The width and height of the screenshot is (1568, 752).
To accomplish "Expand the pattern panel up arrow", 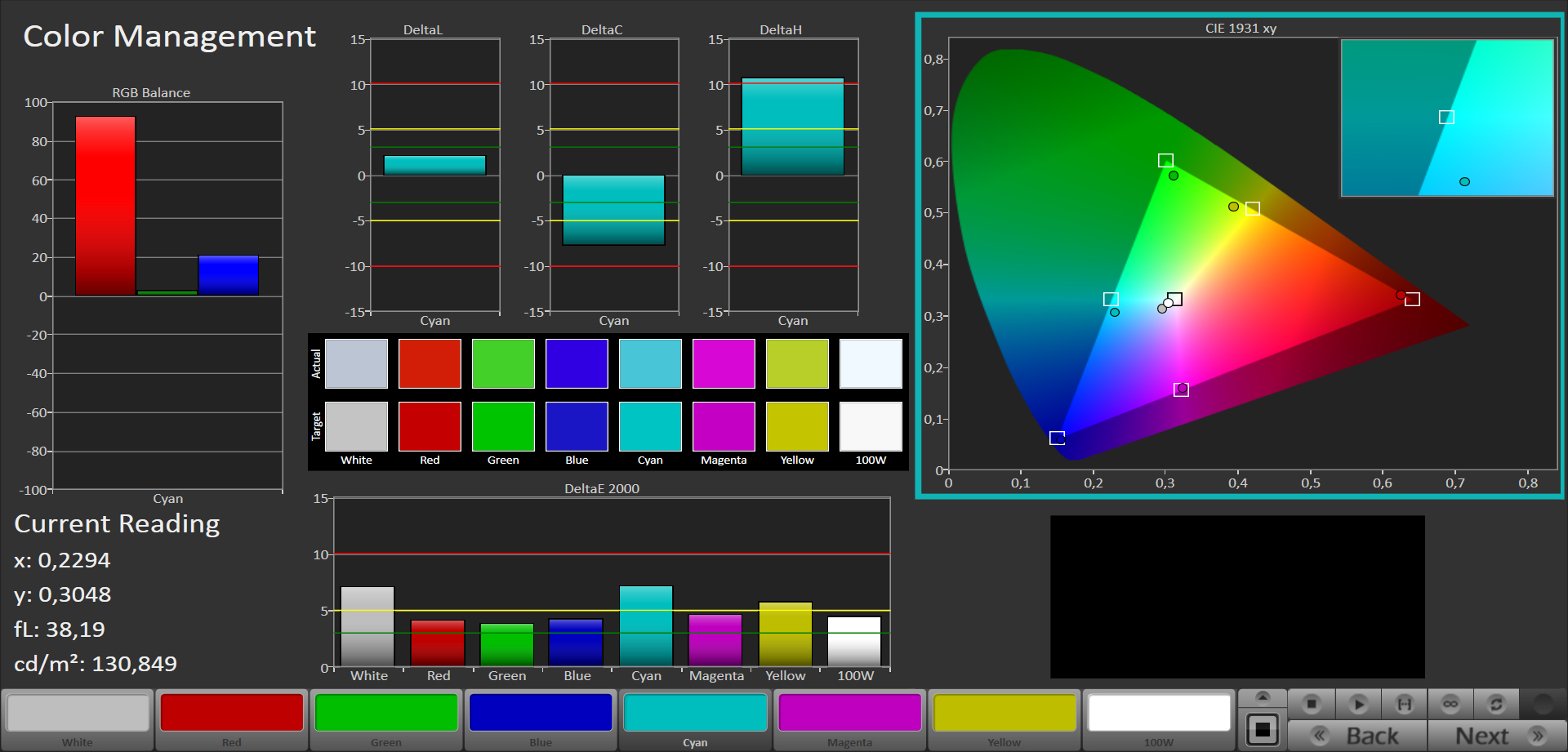I will point(1263,697).
